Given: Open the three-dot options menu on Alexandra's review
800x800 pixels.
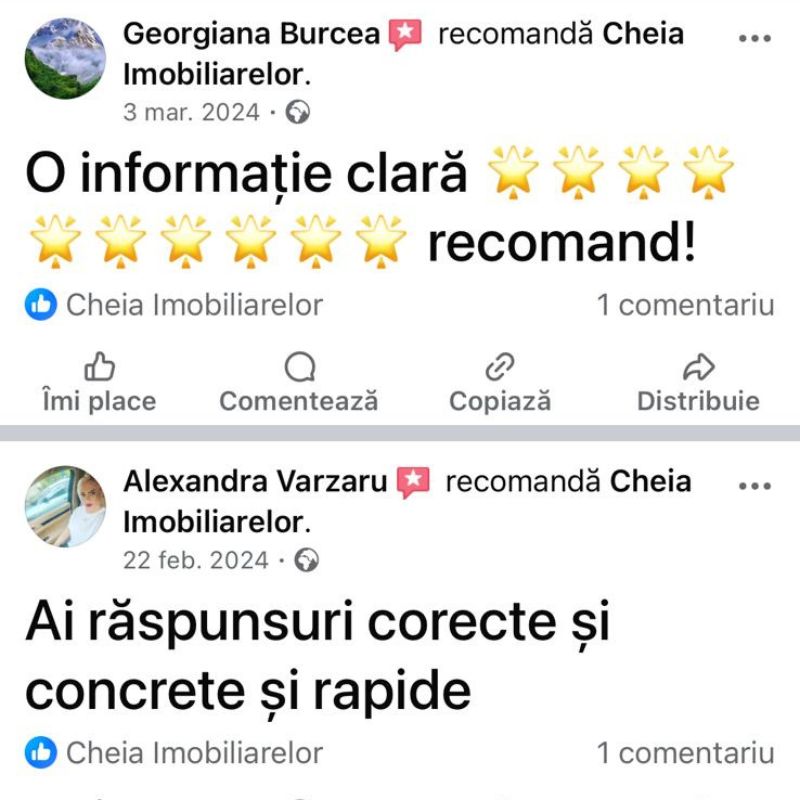Looking at the screenshot, I should tap(755, 486).
